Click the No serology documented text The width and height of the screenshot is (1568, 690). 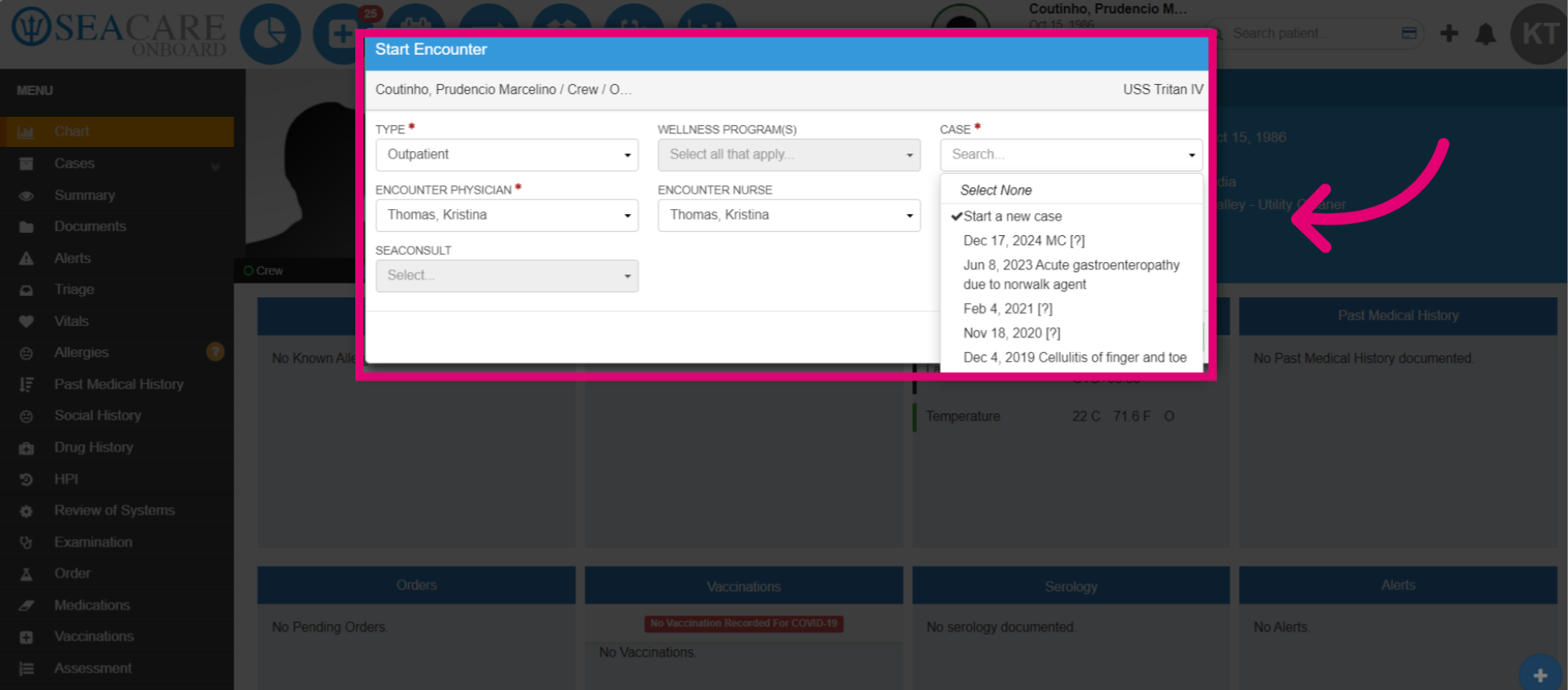click(x=1001, y=627)
